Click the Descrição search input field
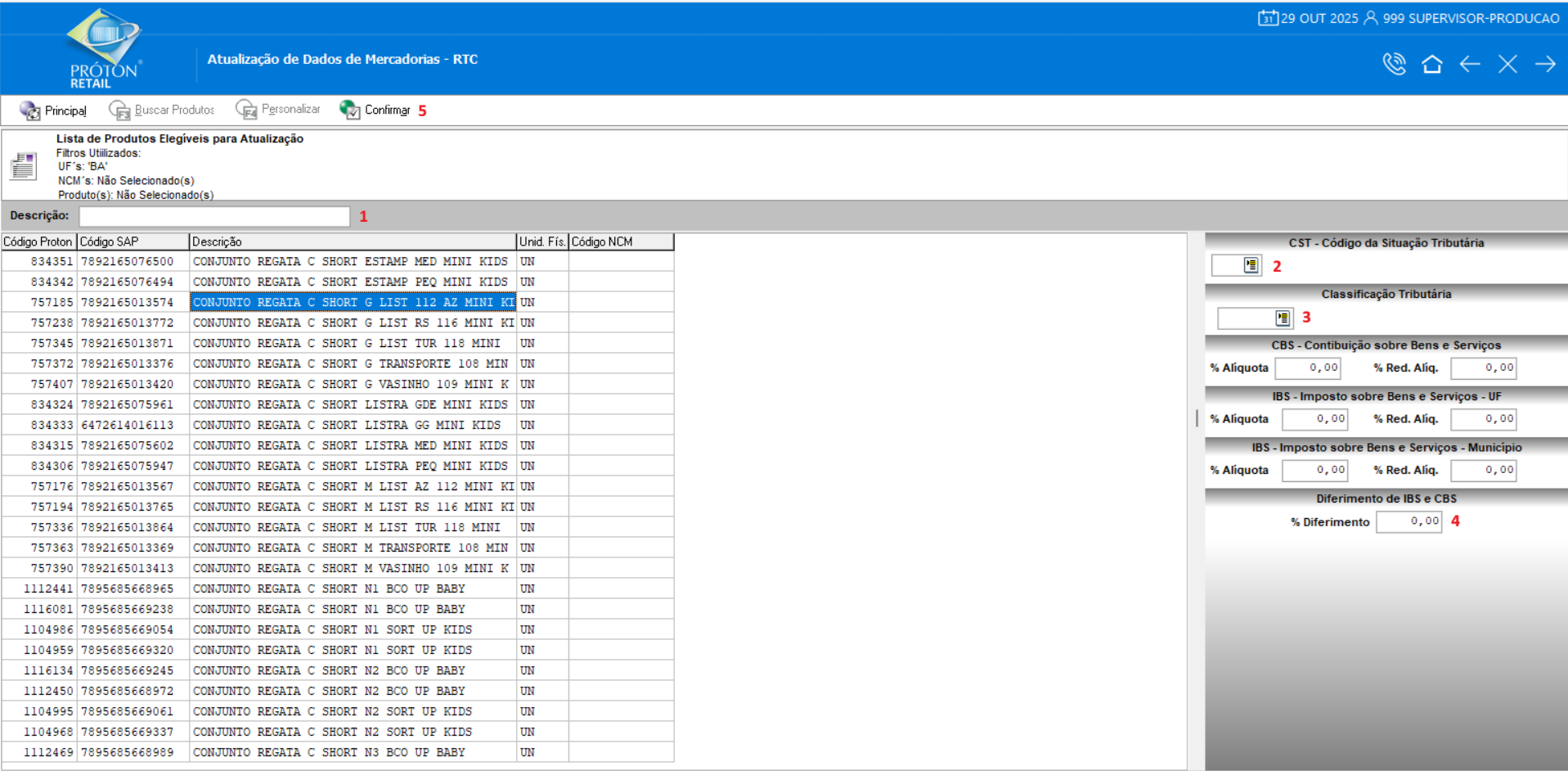The width and height of the screenshot is (1568, 771). point(214,216)
